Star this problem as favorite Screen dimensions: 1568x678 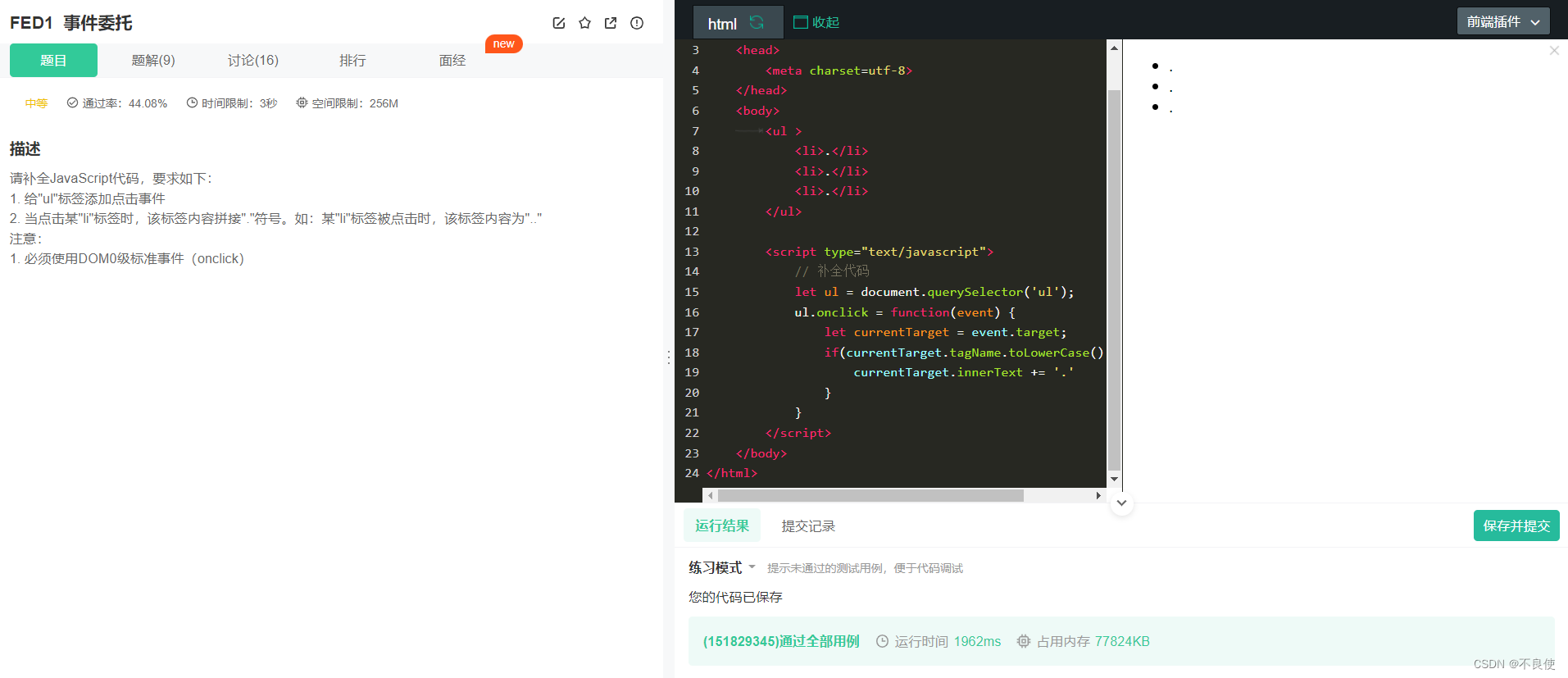[584, 23]
